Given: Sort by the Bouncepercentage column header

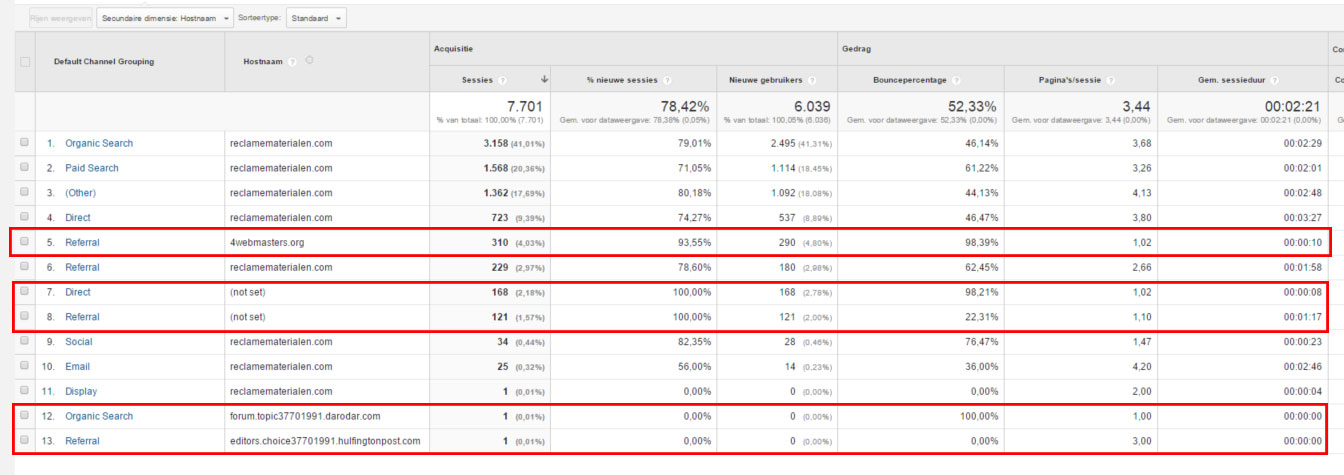Looking at the screenshot, I should 908,80.
